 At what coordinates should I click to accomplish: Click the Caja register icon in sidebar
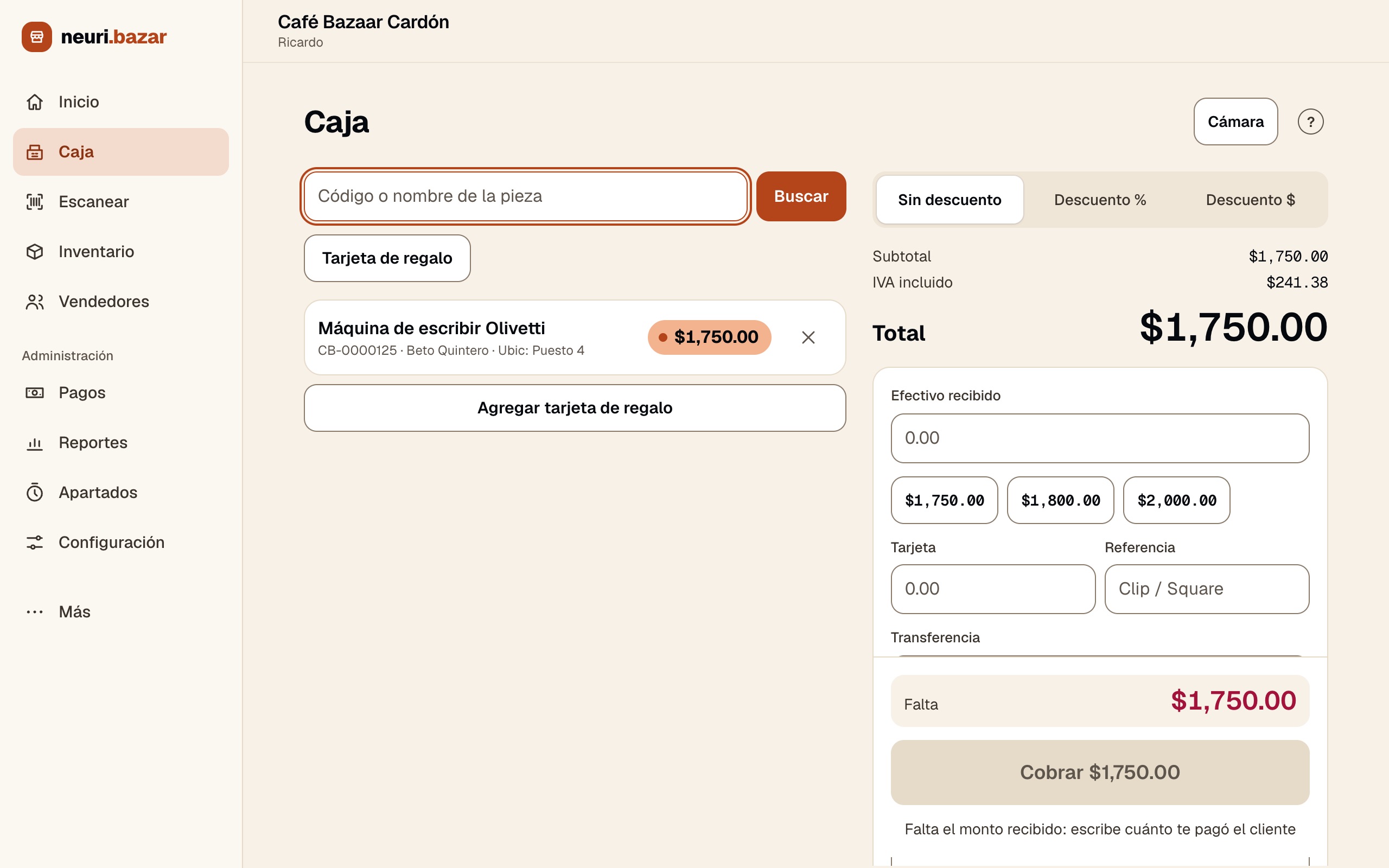[34, 152]
